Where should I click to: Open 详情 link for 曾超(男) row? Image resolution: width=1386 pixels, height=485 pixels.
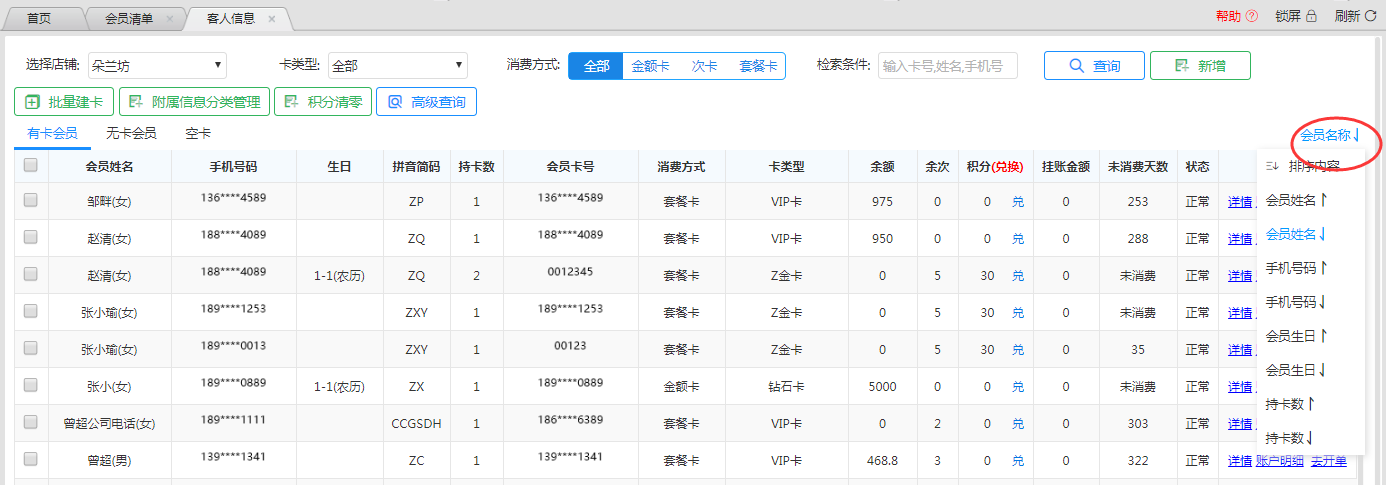tap(1240, 461)
